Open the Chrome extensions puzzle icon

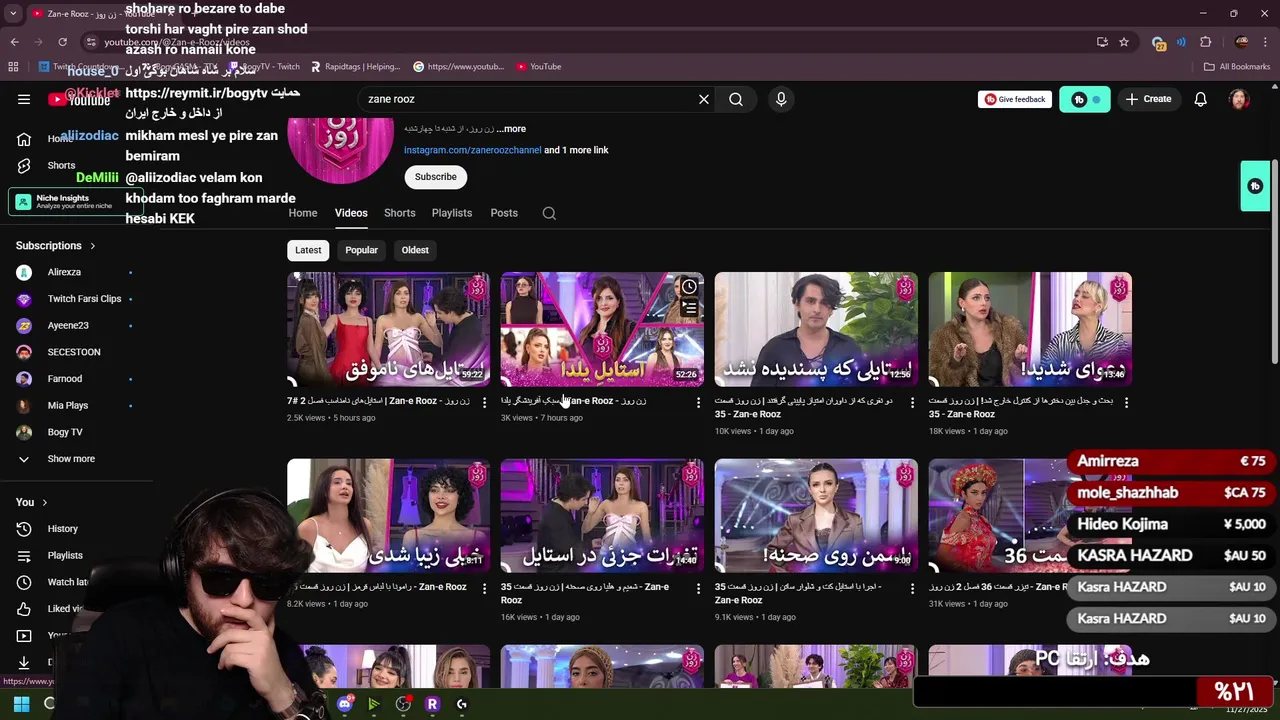pyautogui.click(x=1205, y=42)
